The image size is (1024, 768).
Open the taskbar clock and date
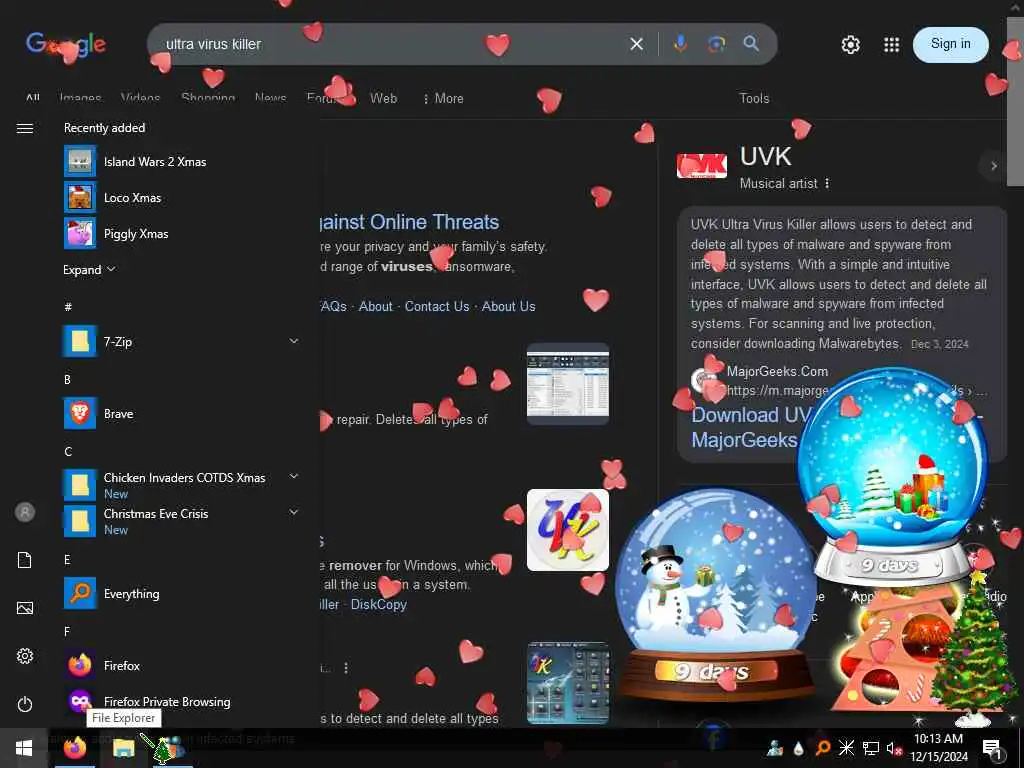pyautogui.click(x=938, y=748)
